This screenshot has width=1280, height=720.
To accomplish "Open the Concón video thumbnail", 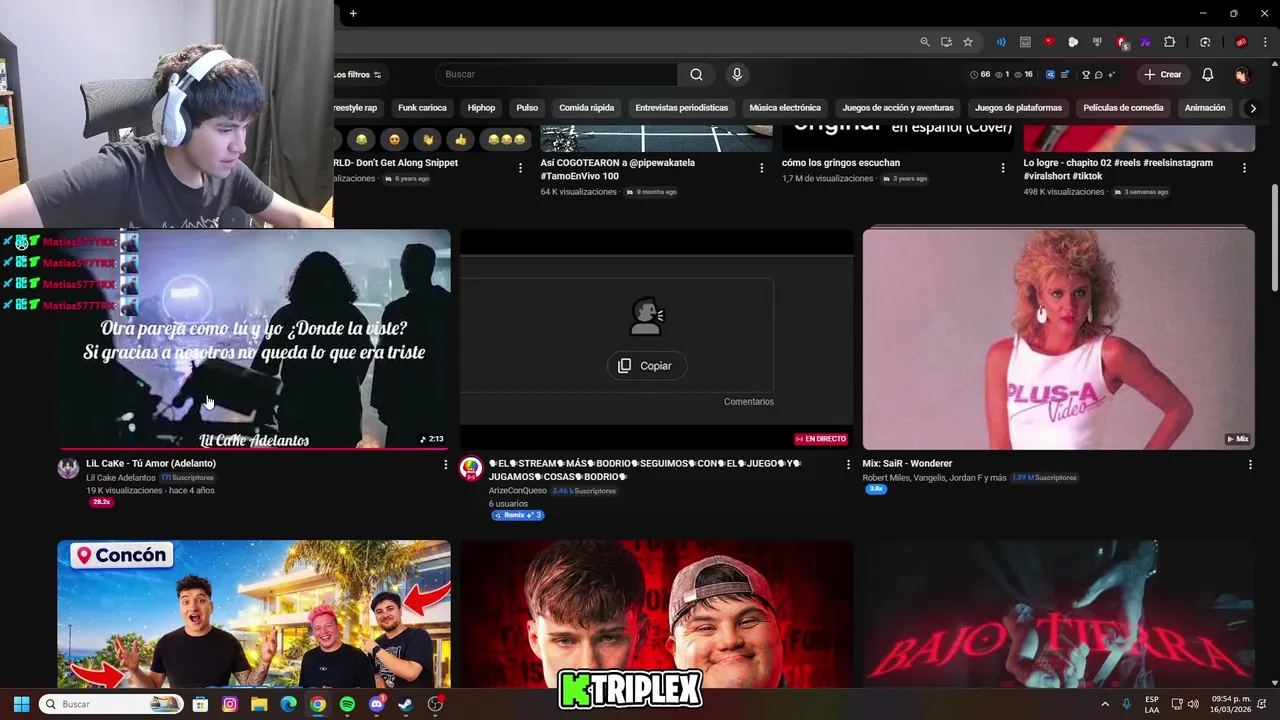I will pos(254,614).
